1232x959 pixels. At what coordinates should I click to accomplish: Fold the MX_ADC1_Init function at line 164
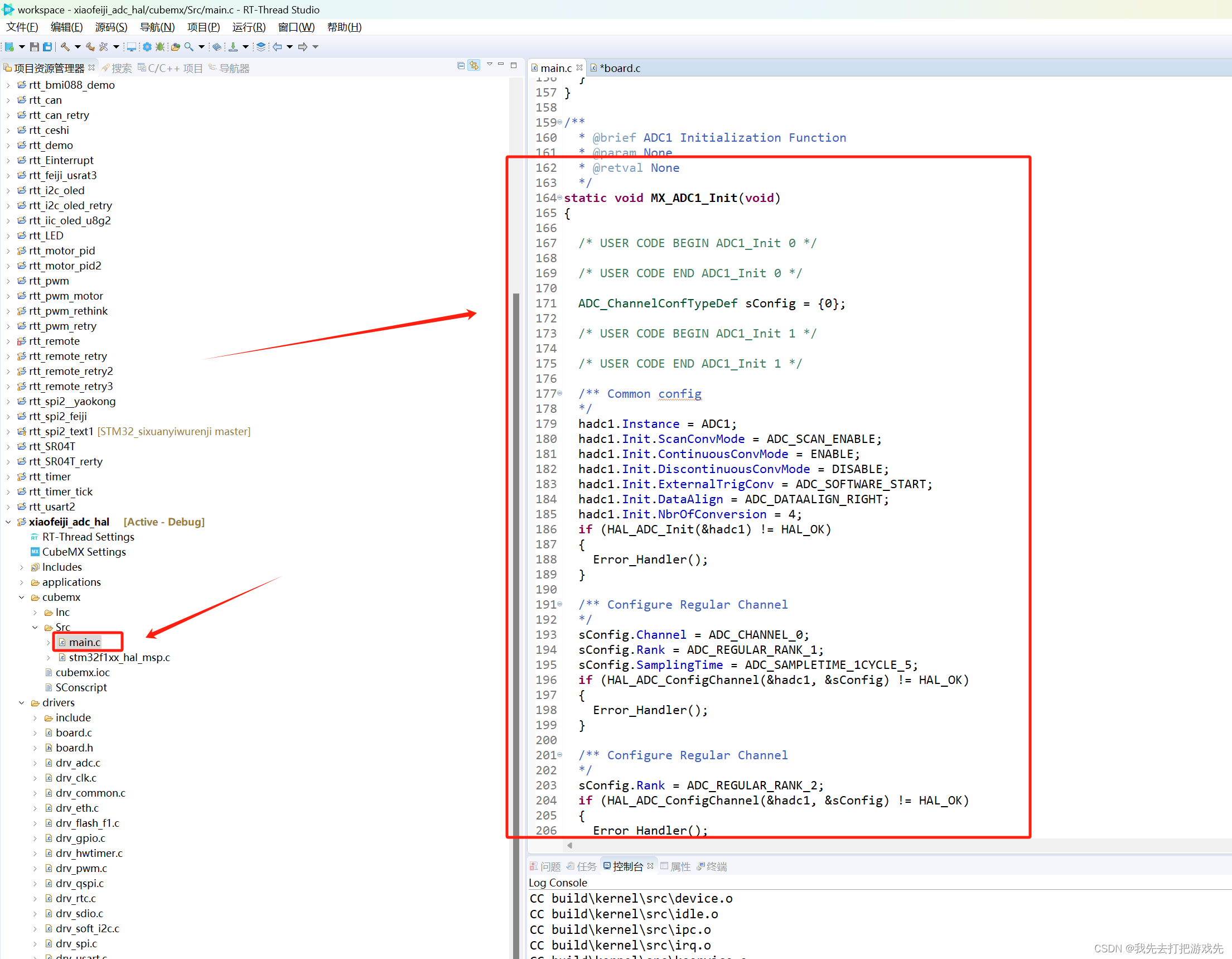click(x=559, y=197)
